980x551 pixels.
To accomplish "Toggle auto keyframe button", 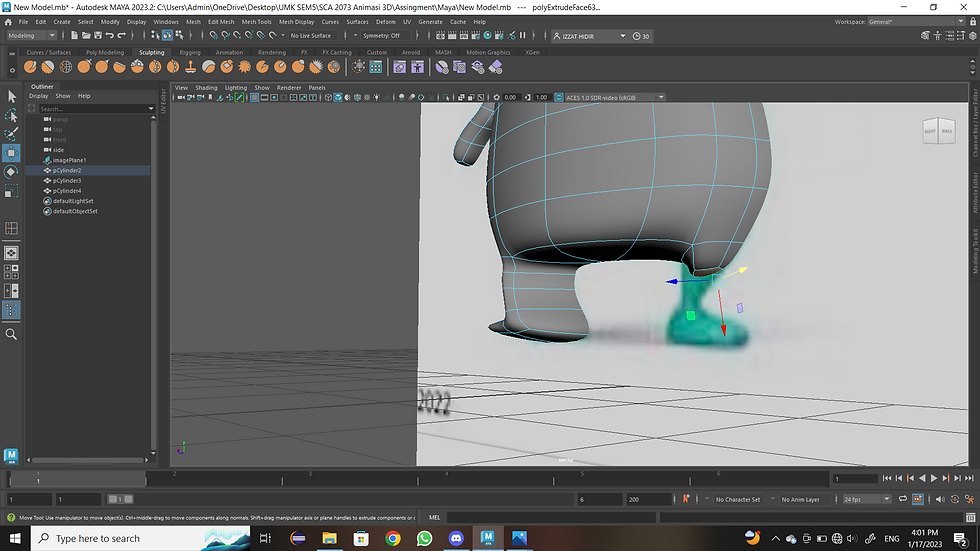I will [954, 499].
